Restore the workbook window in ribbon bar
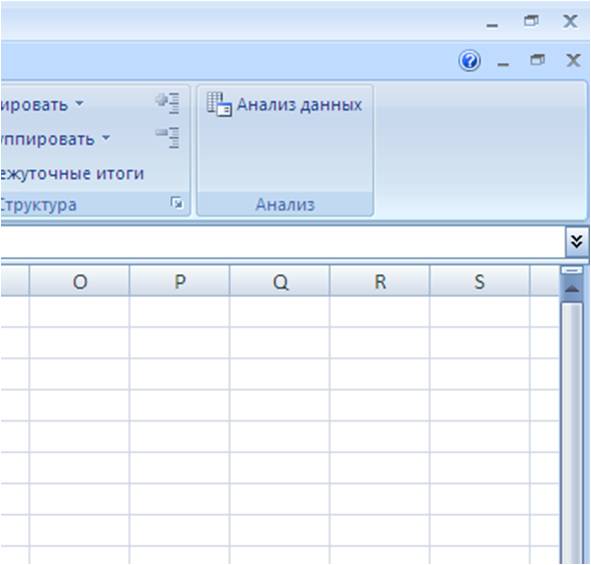This screenshot has height=565, width=591. pos(537,60)
